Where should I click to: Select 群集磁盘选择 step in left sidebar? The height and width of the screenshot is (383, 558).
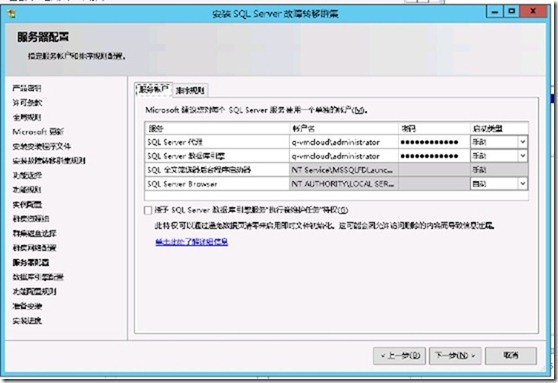tap(35, 234)
